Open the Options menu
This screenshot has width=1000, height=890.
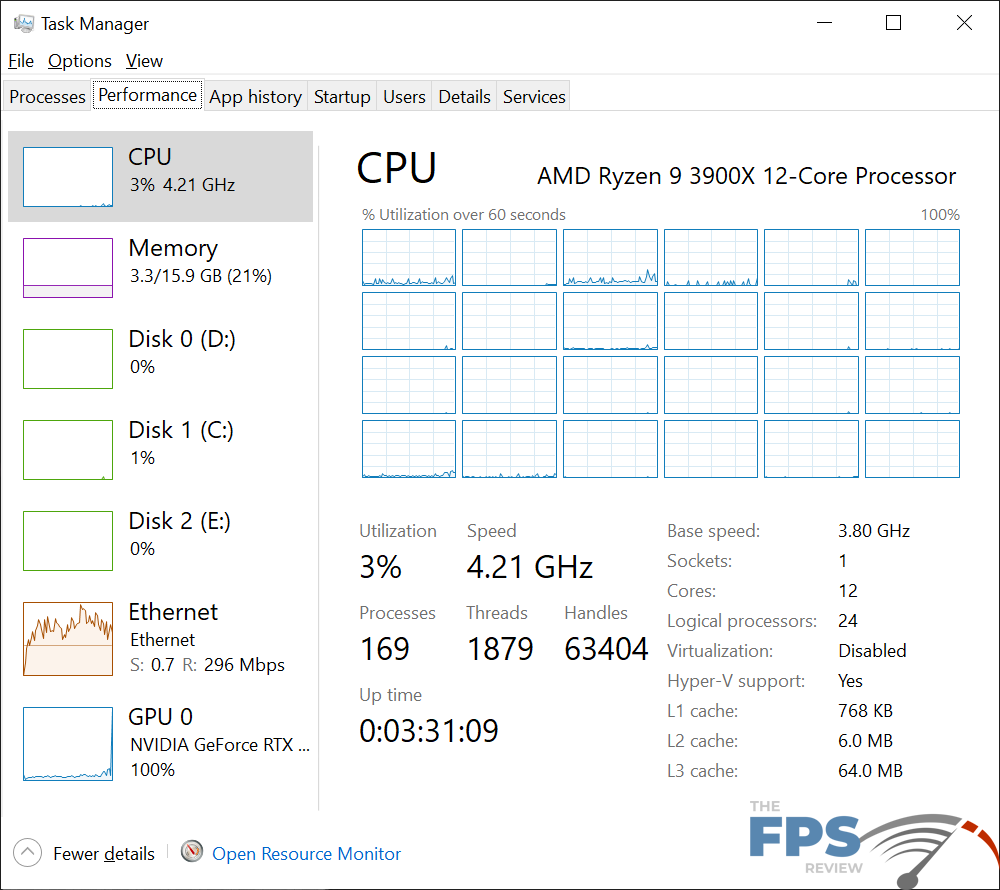click(80, 61)
